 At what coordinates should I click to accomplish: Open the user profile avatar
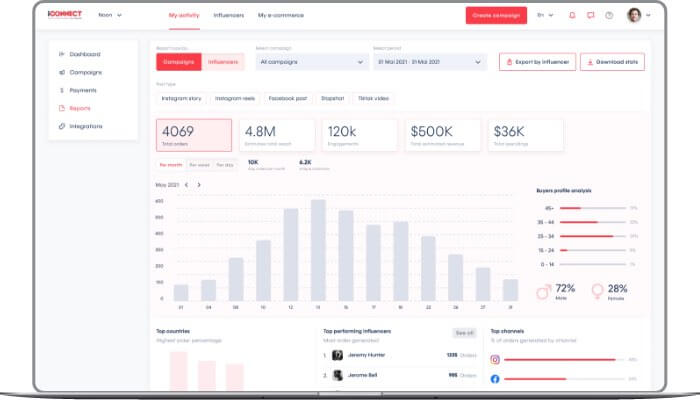pos(634,15)
